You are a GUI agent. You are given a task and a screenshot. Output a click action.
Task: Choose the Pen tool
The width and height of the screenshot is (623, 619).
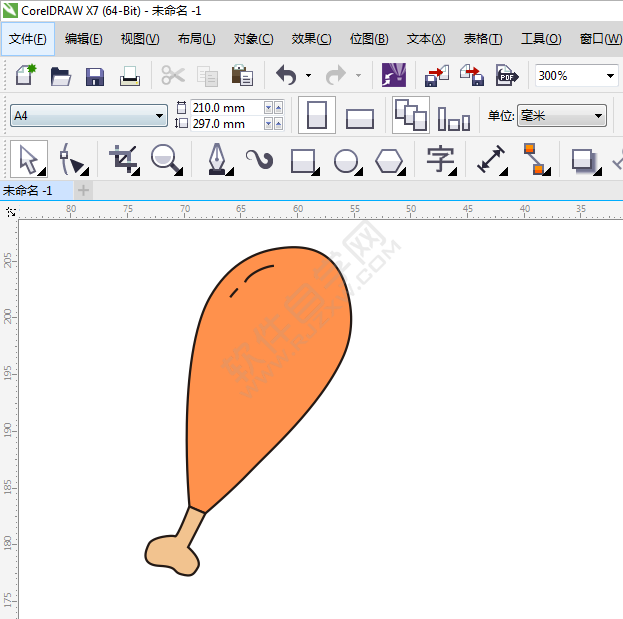[217, 160]
